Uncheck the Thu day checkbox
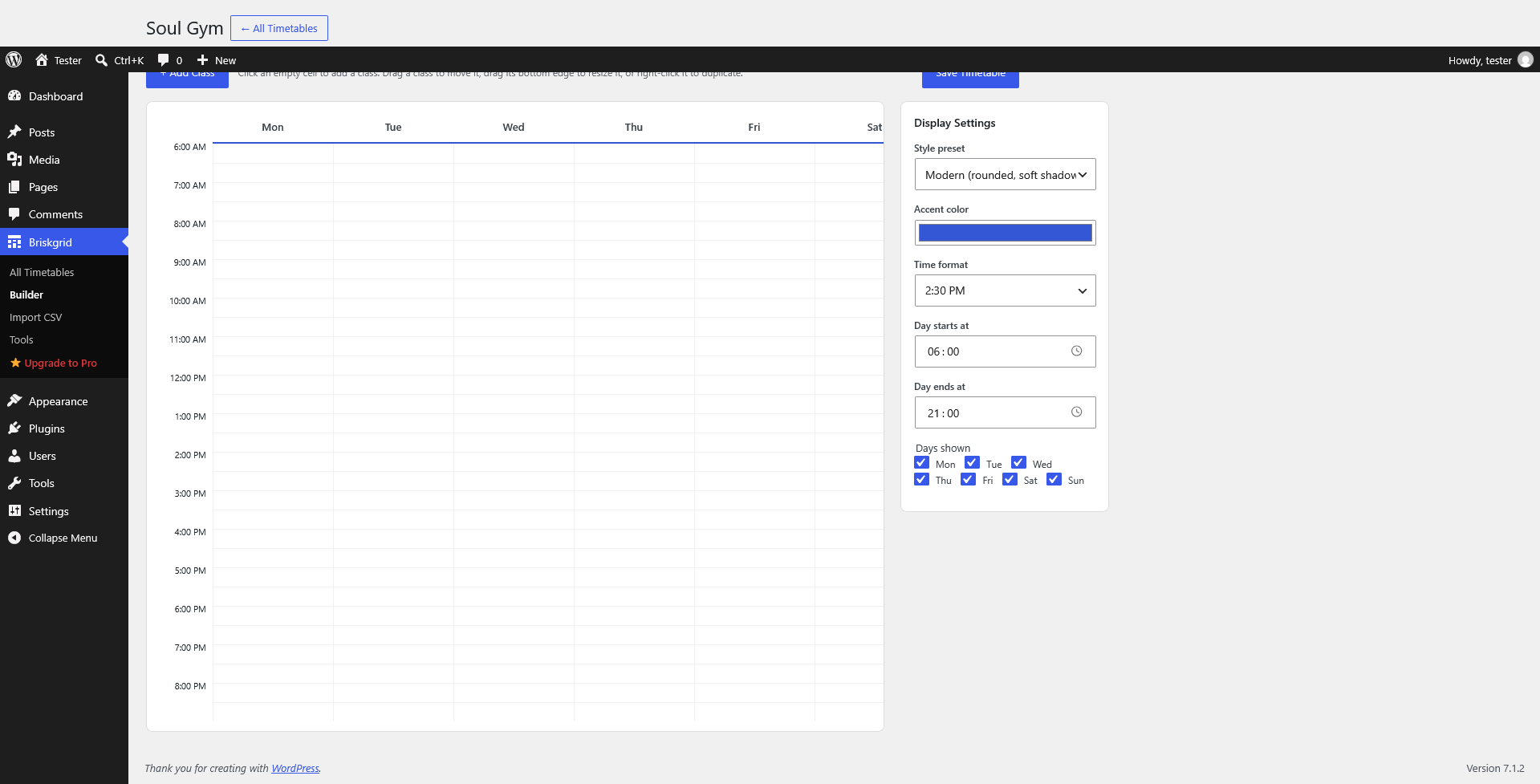This screenshot has height=784, width=1540. coord(921,479)
